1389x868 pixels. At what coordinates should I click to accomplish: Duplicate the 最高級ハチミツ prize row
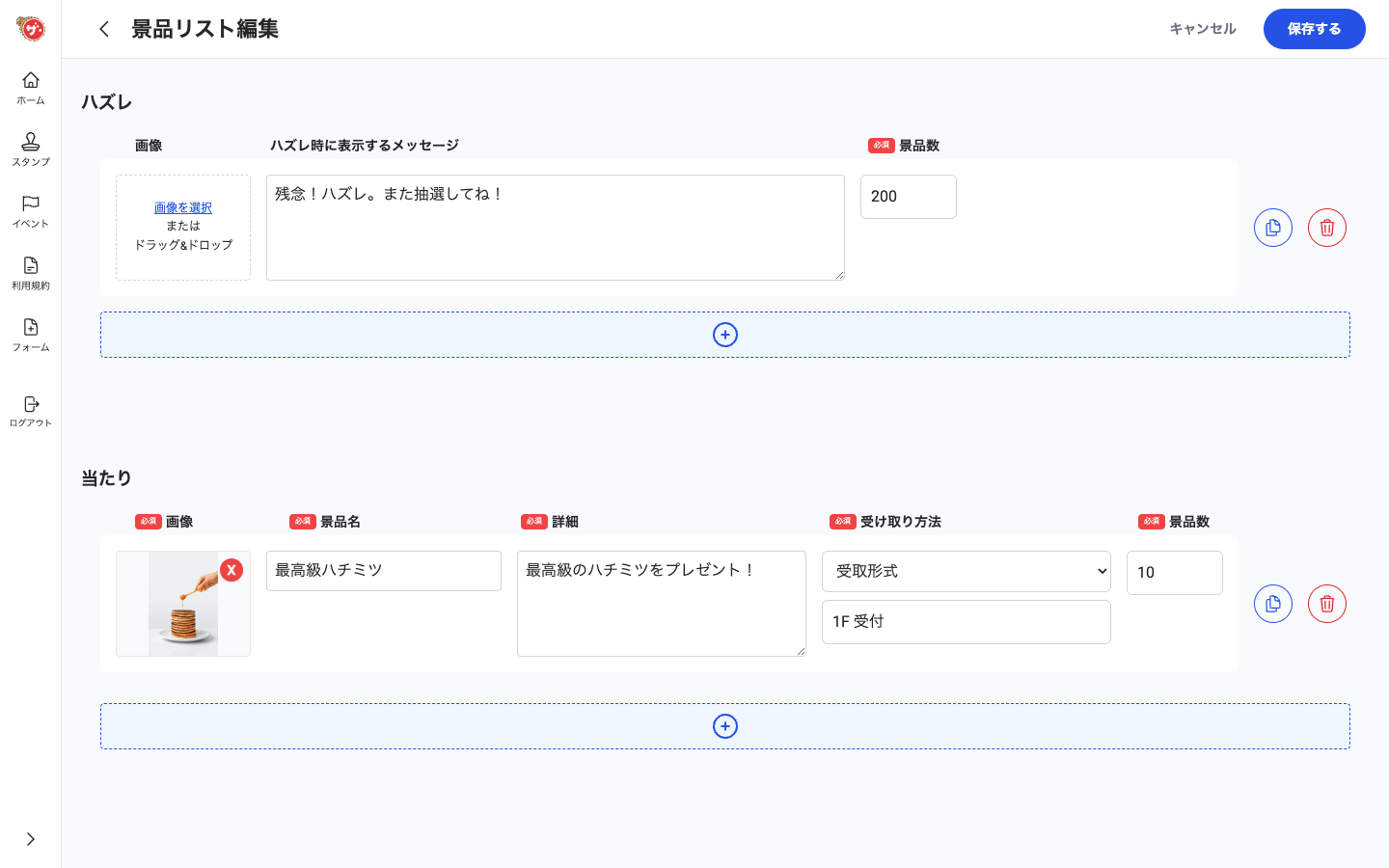[1272, 604]
